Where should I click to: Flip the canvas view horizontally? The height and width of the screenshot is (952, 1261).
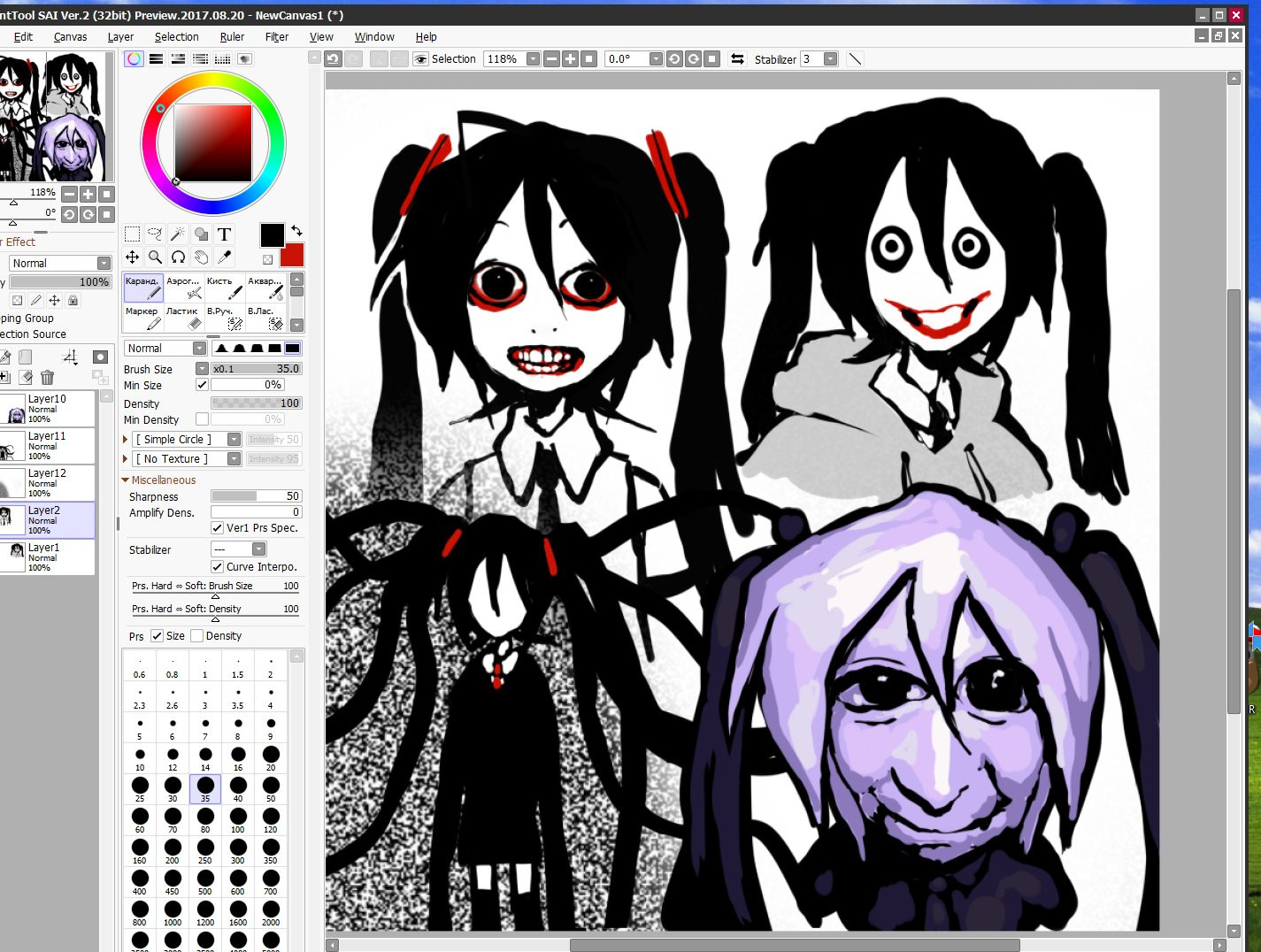click(x=737, y=58)
